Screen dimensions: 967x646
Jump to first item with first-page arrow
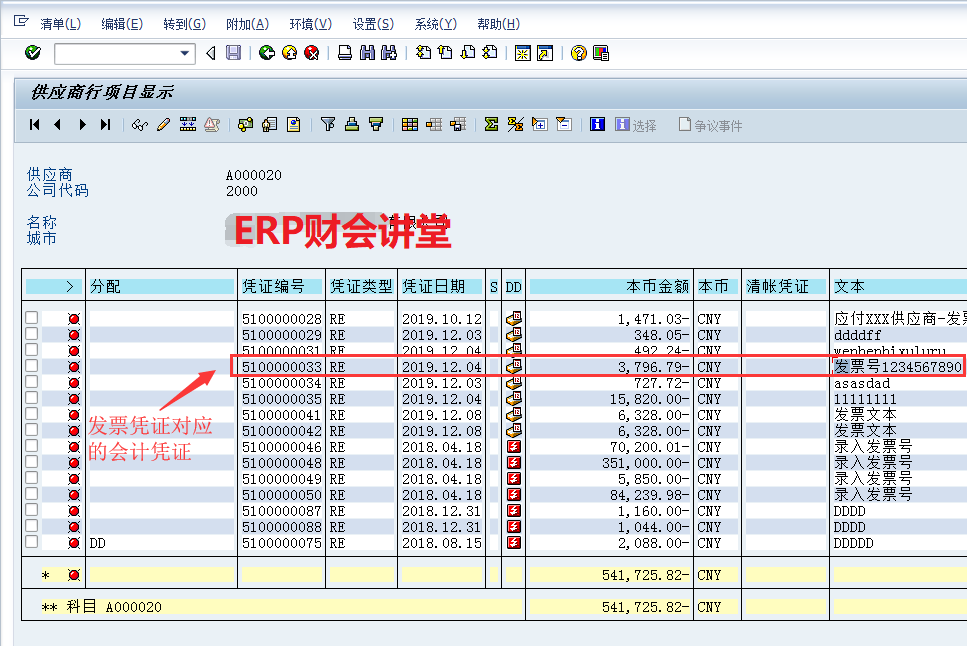coord(35,125)
